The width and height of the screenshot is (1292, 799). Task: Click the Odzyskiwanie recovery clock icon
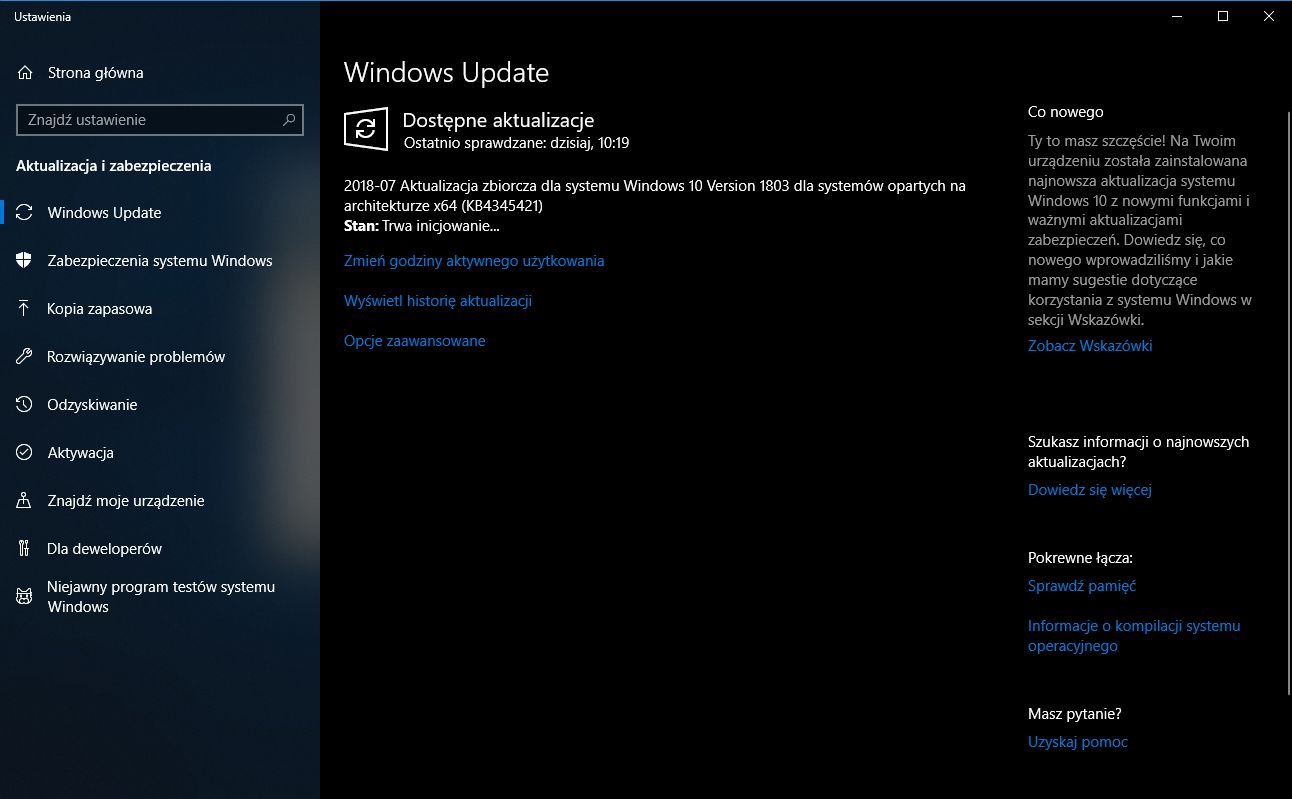coord(25,404)
